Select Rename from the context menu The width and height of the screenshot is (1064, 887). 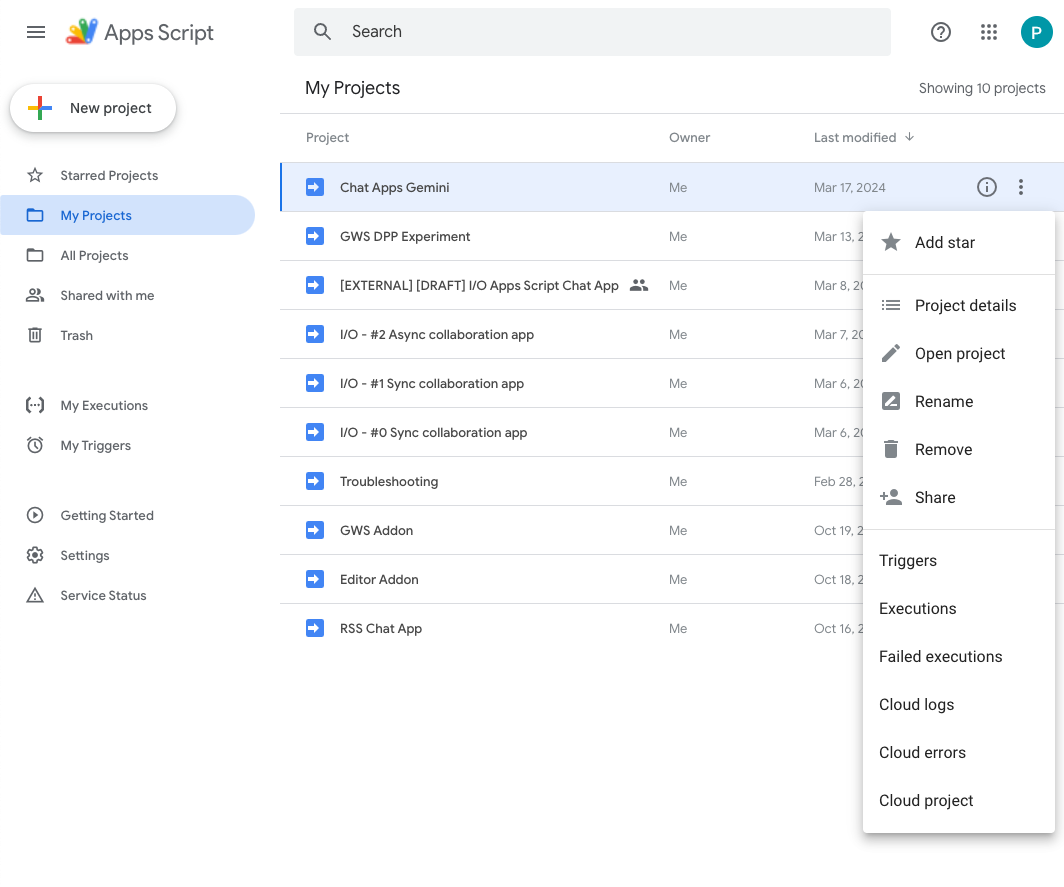click(943, 402)
